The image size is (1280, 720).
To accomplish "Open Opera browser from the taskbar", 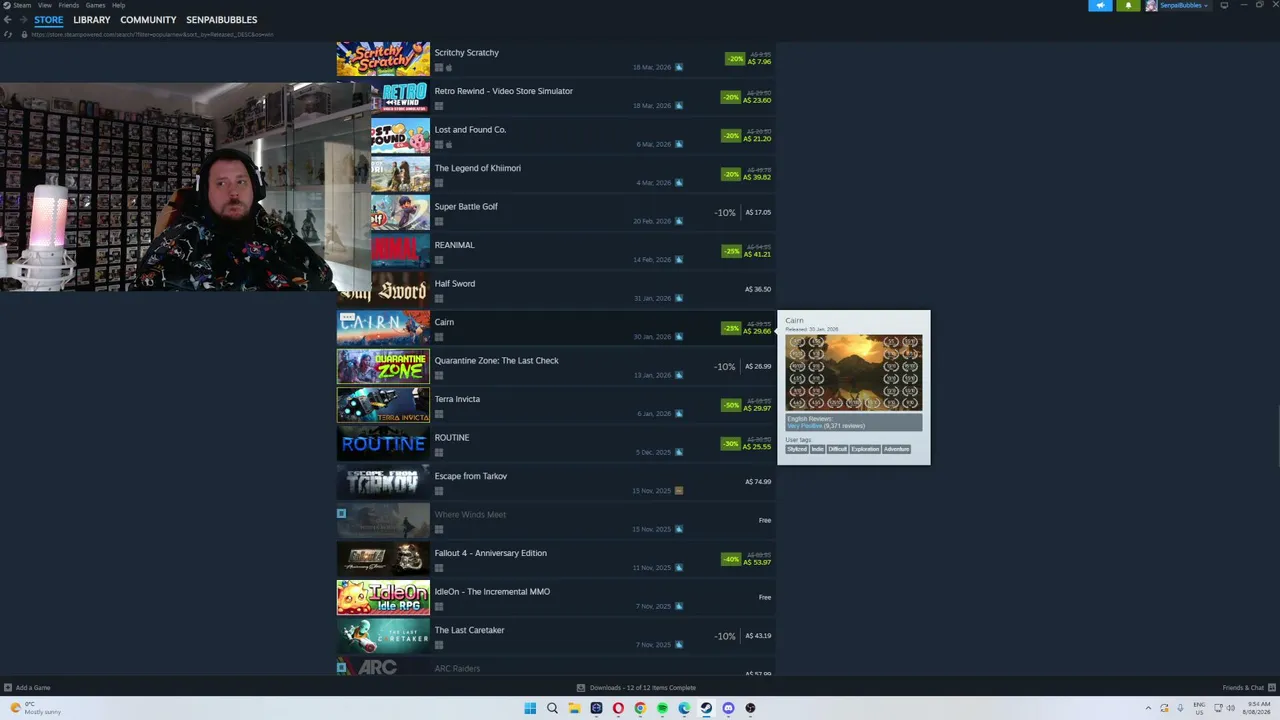I will [x=618, y=709].
